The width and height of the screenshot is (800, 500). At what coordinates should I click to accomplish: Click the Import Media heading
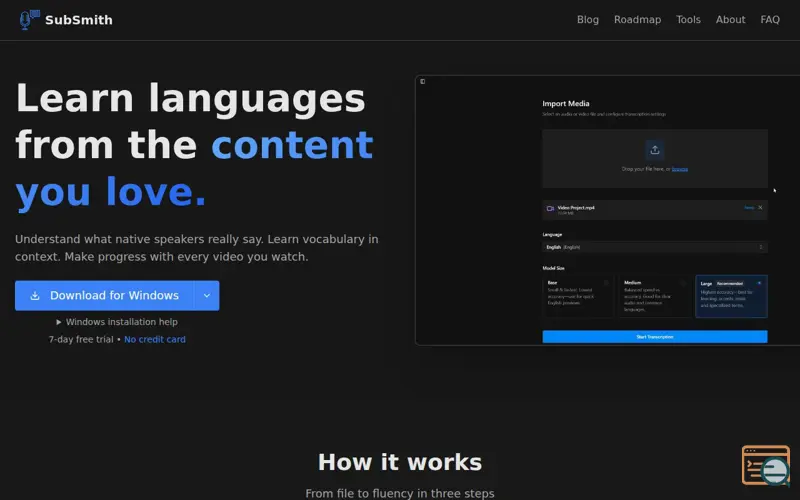pyautogui.click(x=566, y=104)
